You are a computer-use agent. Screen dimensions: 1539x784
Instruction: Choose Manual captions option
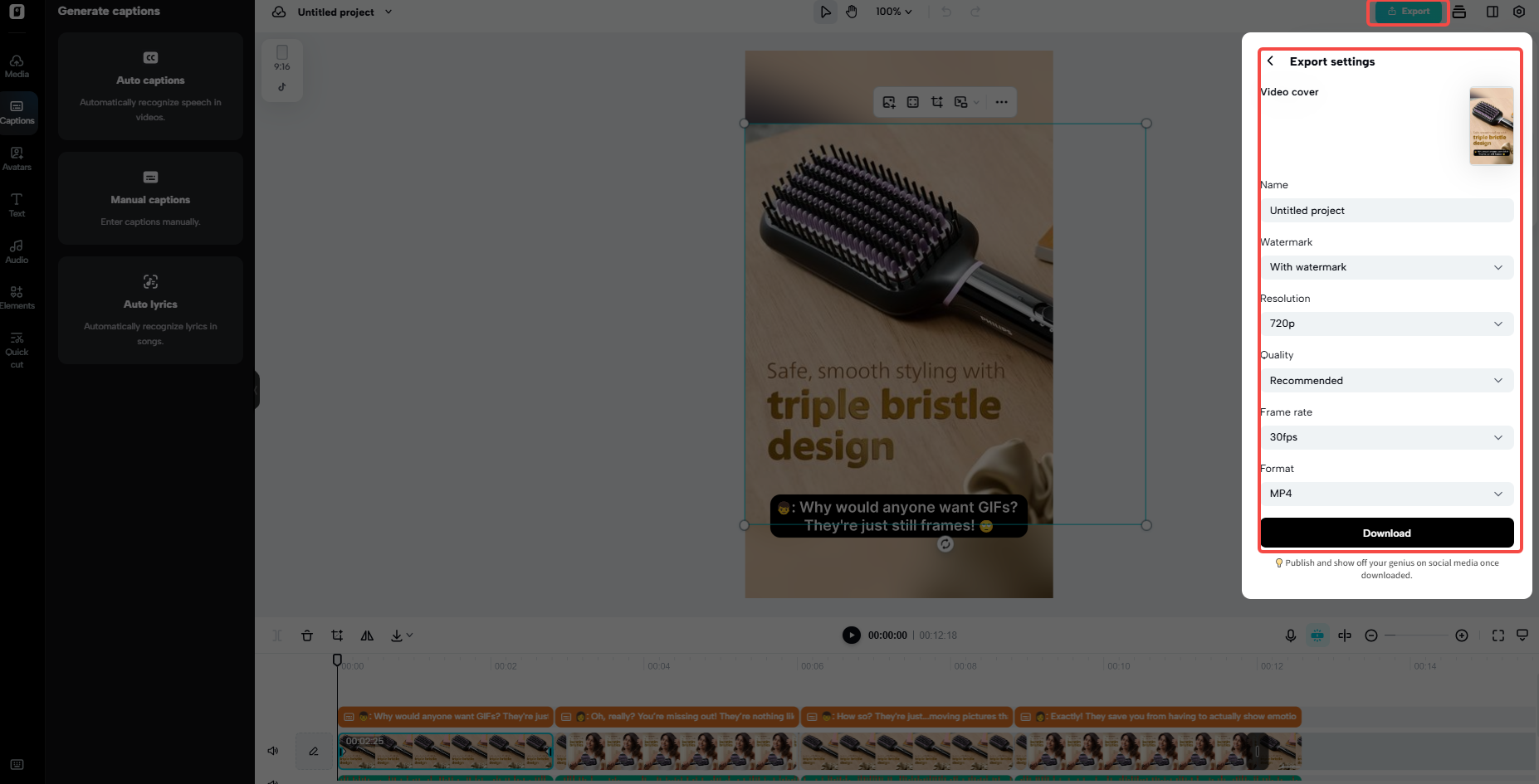click(150, 198)
